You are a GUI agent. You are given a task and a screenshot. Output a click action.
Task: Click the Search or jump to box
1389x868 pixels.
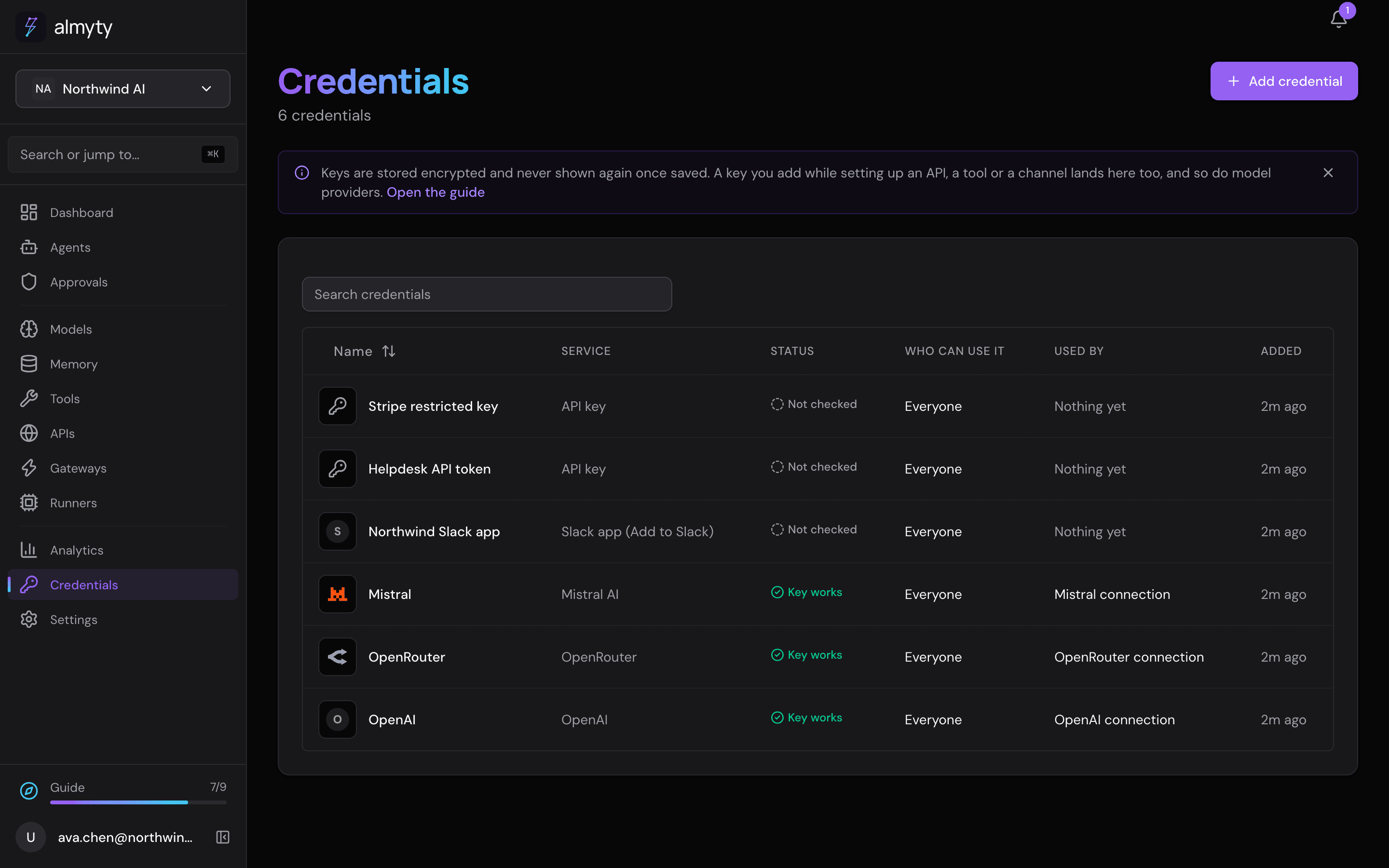tap(123, 154)
